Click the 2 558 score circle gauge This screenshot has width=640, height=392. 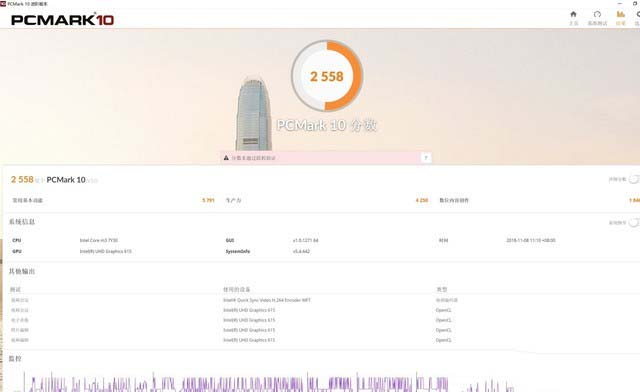click(x=327, y=76)
